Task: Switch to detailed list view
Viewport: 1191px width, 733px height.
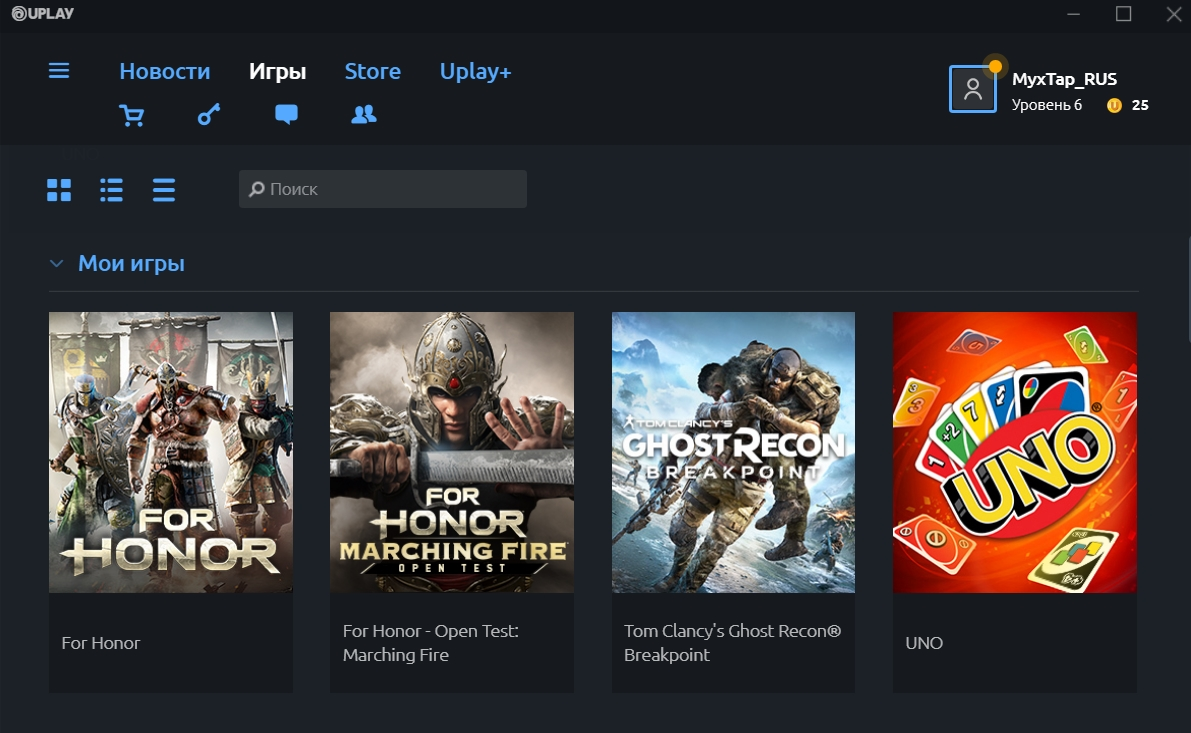Action: [111, 190]
